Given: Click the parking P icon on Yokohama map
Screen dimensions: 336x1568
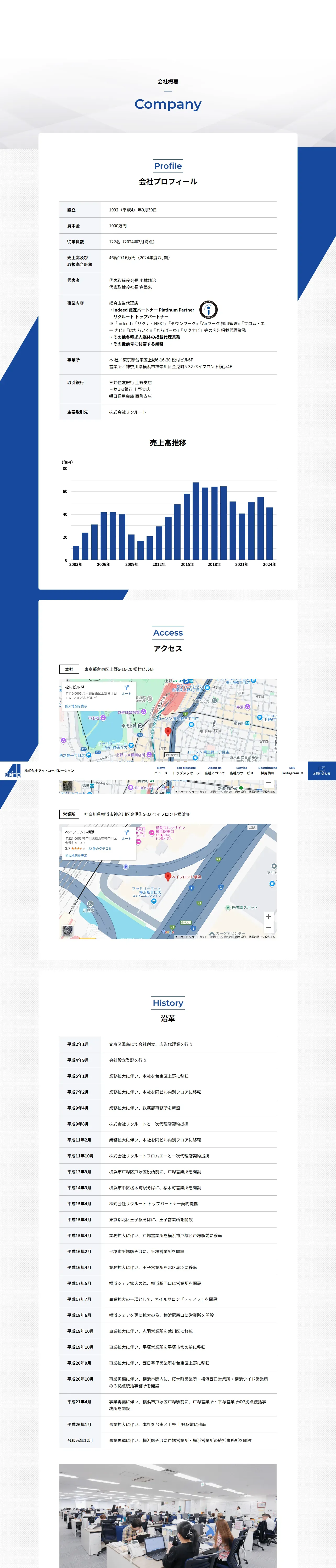Looking at the screenshot, I should tap(126, 867).
